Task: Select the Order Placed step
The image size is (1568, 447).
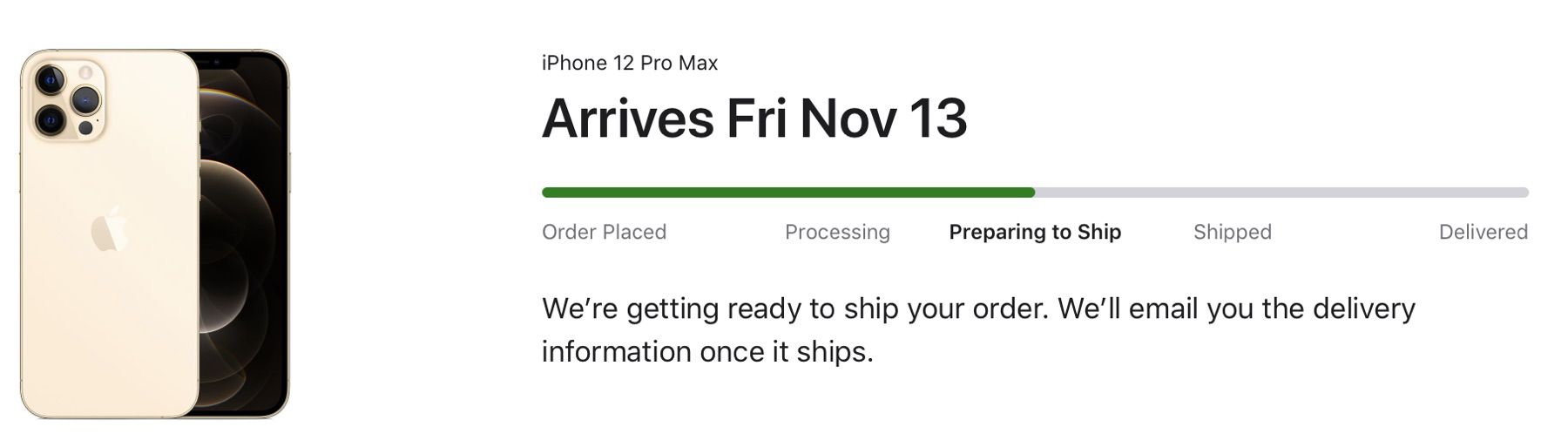Action: click(x=604, y=232)
